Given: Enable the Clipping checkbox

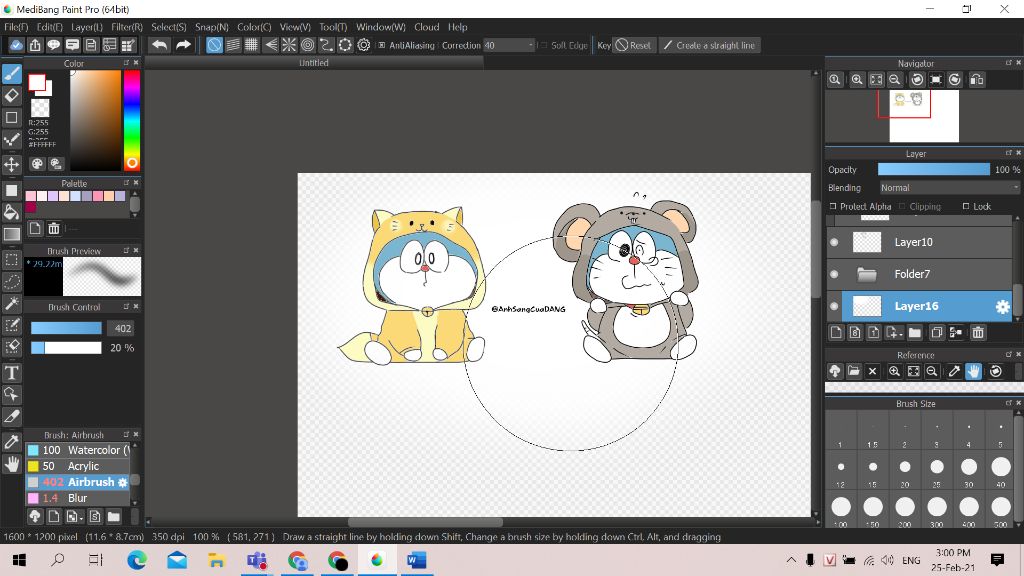Looking at the screenshot, I should 903,206.
